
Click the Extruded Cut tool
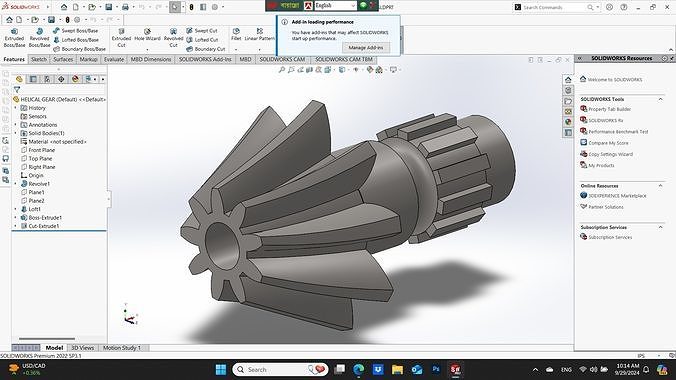click(122, 38)
